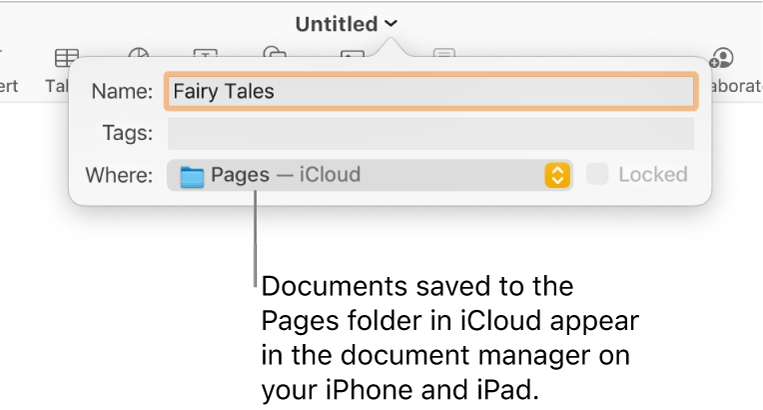Click the Name field containing Fairy Tales
The image size is (763, 410).
[430, 91]
